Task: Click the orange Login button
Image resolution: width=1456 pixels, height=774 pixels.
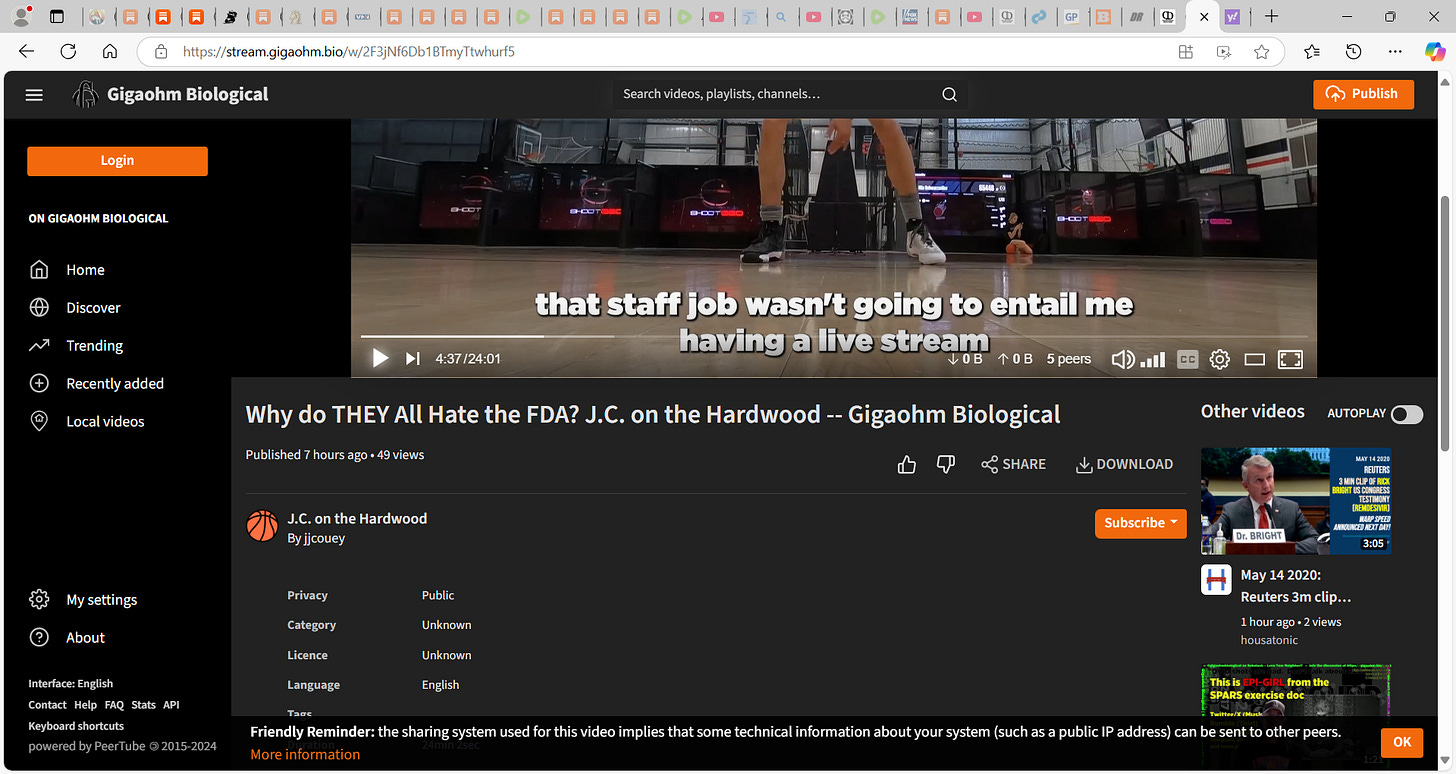Action: point(117,161)
